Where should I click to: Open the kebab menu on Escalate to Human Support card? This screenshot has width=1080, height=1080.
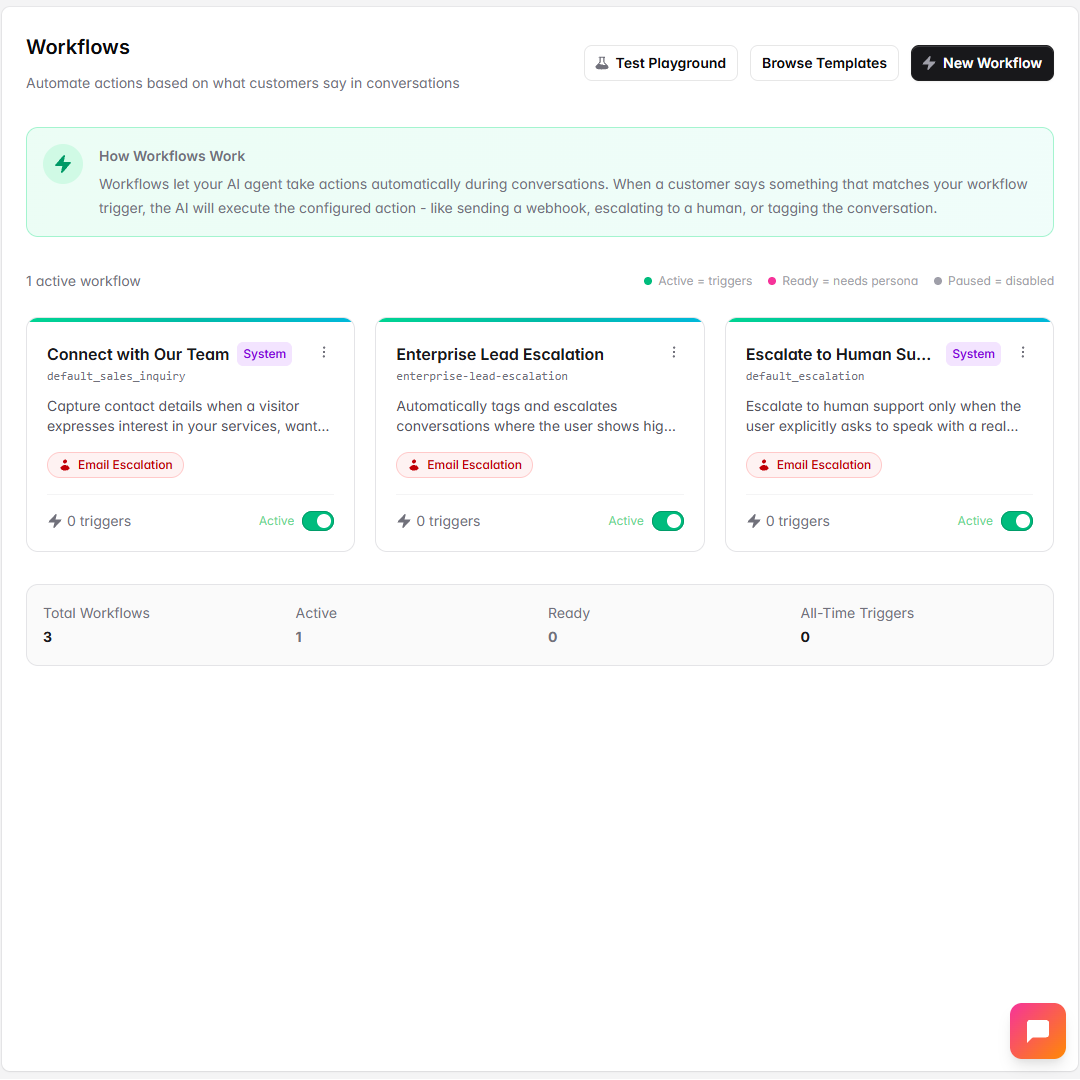pyautogui.click(x=1022, y=352)
